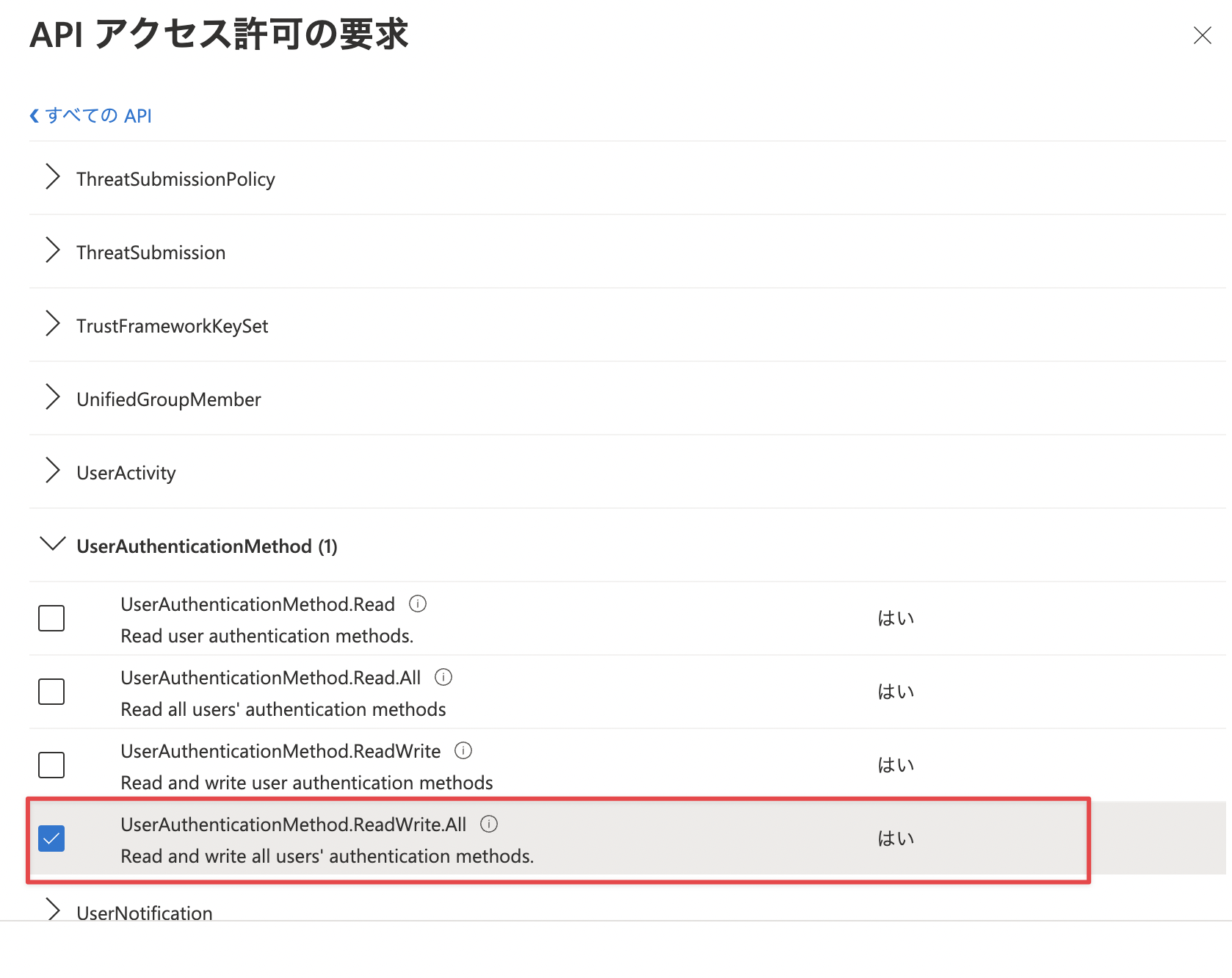Check the UserAuthenticationMethod.Read checkbox

click(x=51, y=618)
